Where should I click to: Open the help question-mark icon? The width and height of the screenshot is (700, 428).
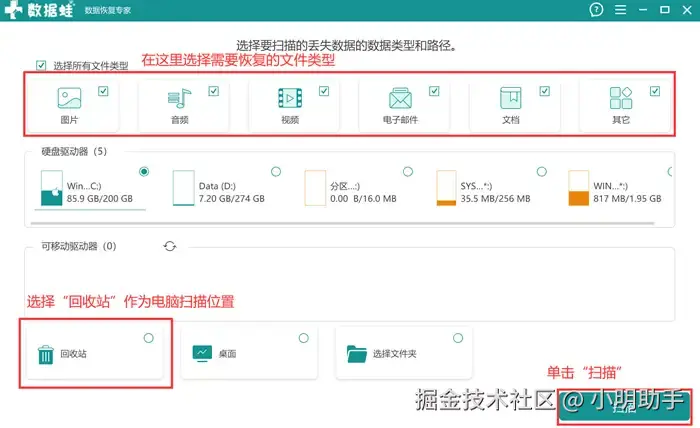pos(596,10)
